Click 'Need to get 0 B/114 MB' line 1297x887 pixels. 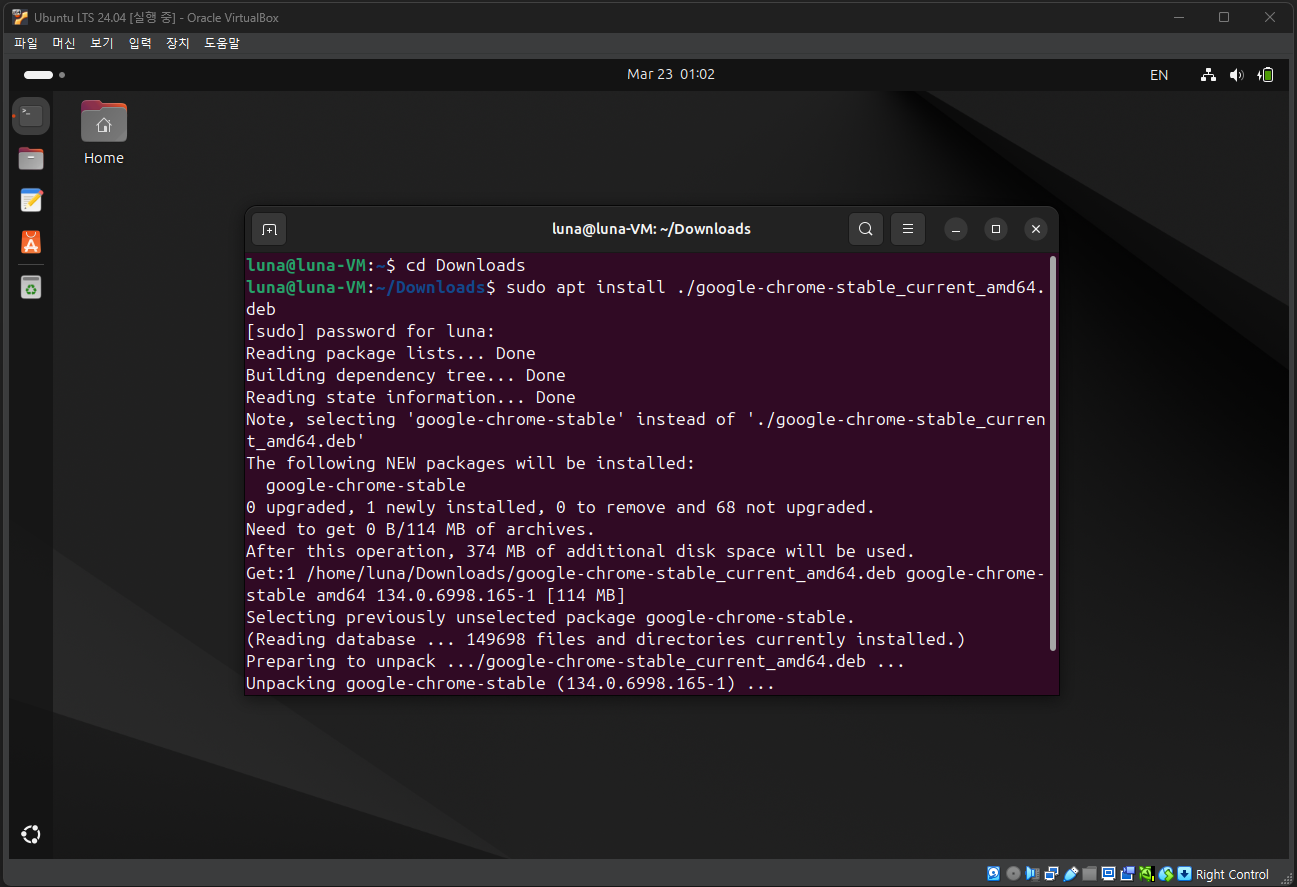pos(421,529)
